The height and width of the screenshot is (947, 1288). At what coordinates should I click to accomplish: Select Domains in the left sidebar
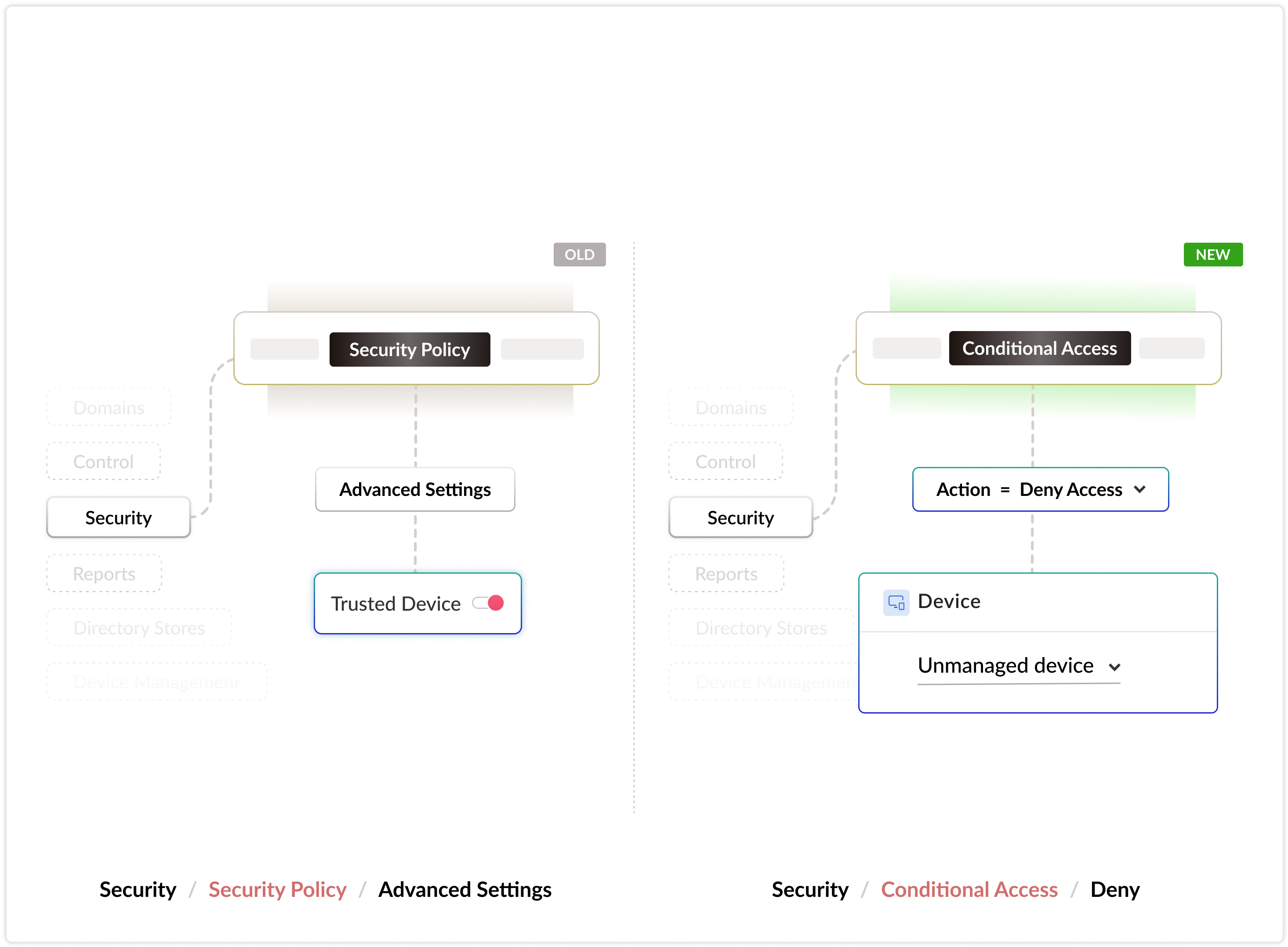pyautogui.click(x=109, y=408)
